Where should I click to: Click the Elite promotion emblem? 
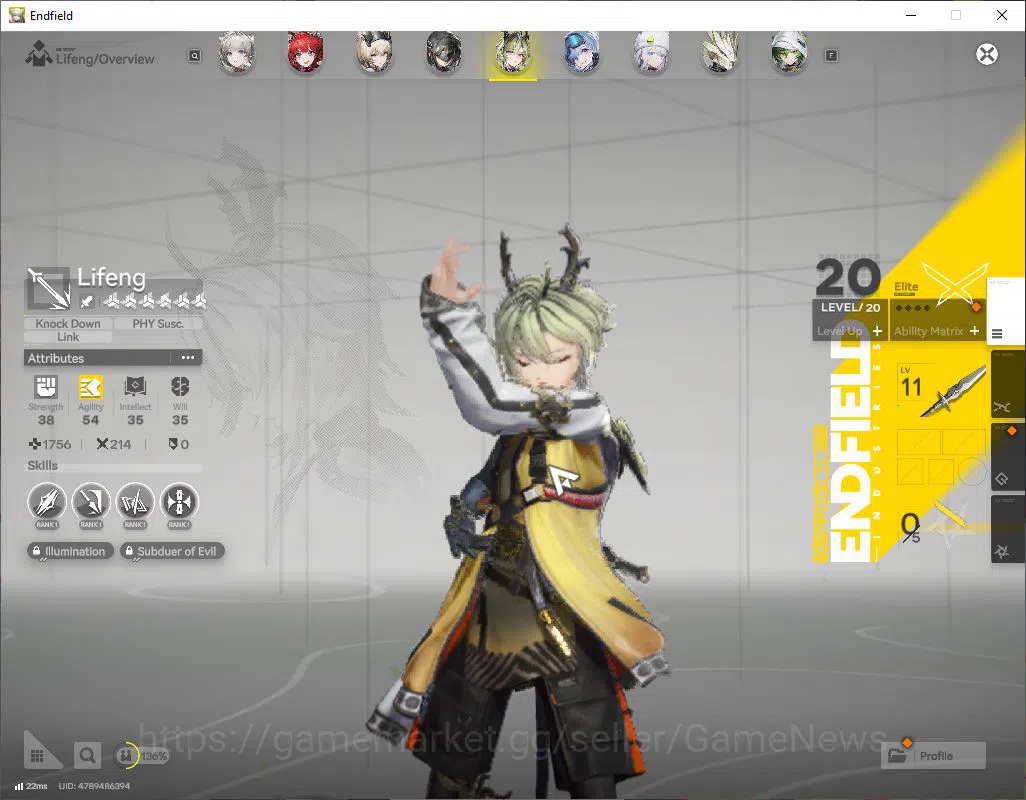click(955, 283)
